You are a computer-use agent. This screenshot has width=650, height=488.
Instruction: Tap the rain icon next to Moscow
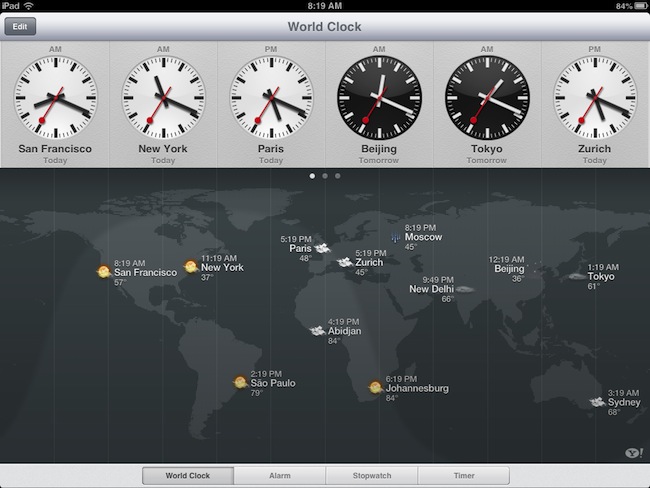[395, 237]
